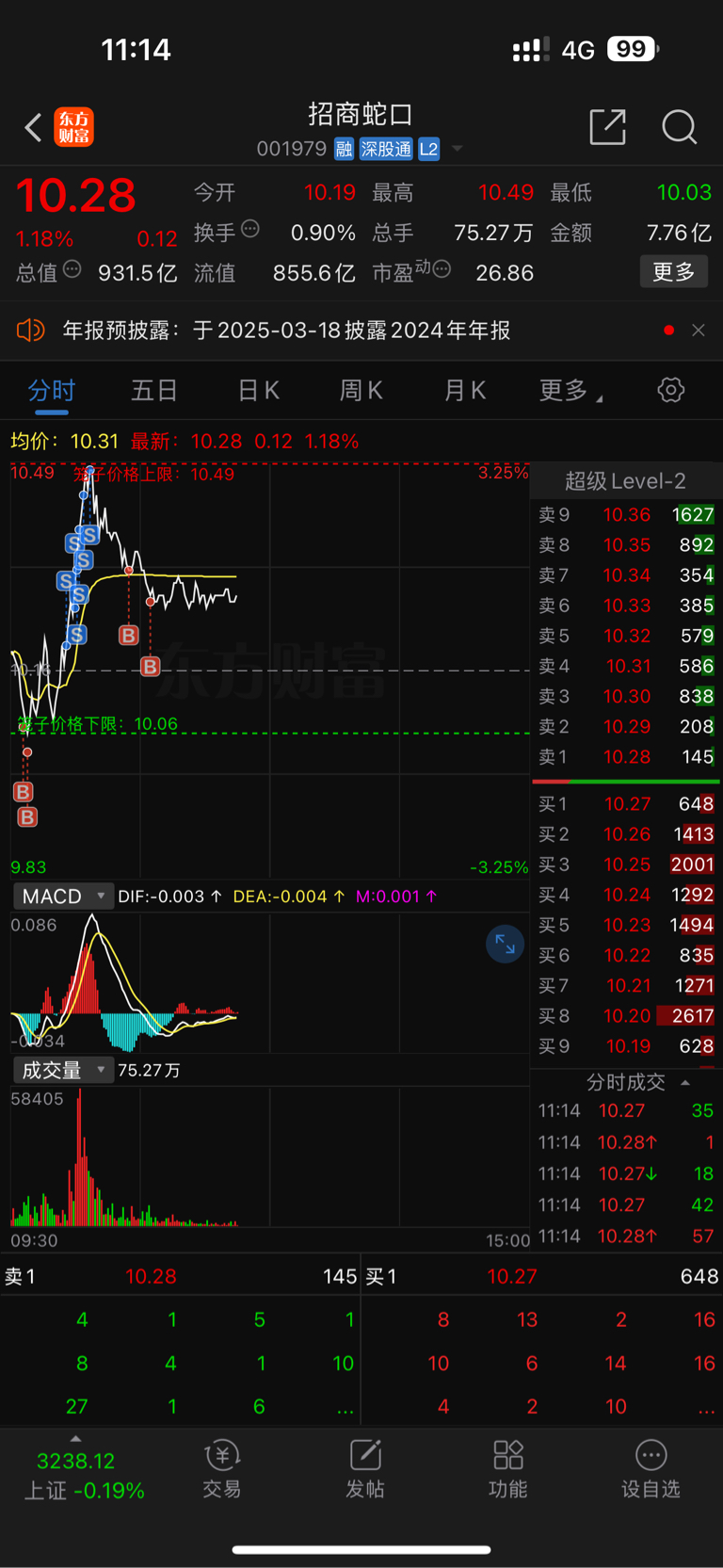Collapse the 分时成交 section arrow

pyautogui.click(x=685, y=1083)
